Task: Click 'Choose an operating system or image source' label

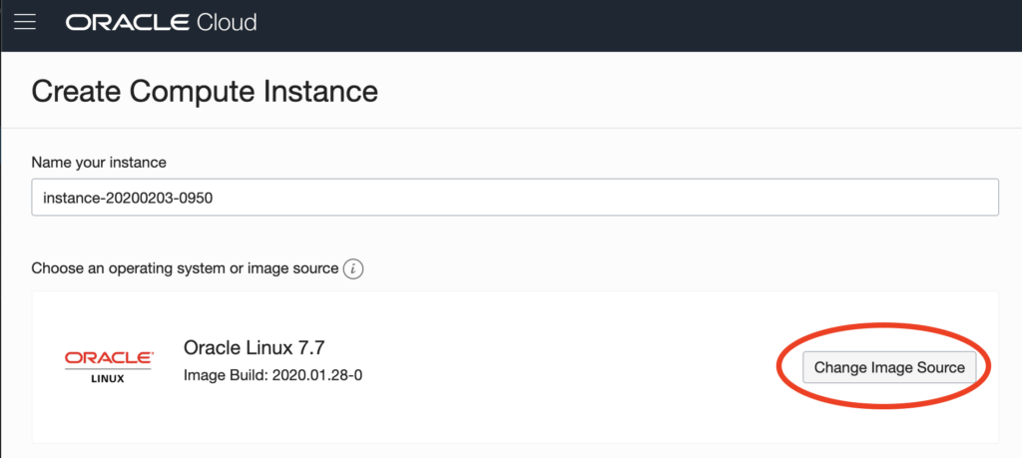Action: pyautogui.click(x=185, y=269)
